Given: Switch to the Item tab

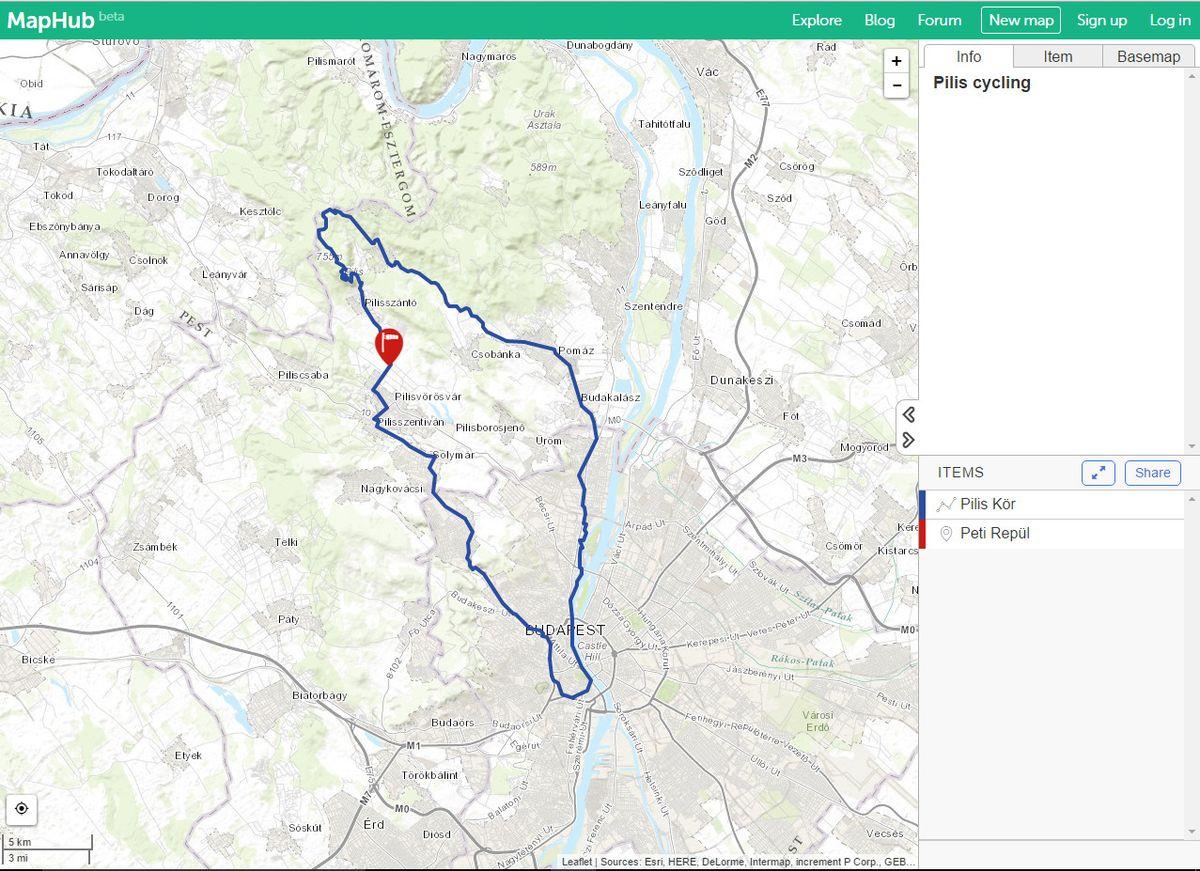Looking at the screenshot, I should (x=1058, y=56).
